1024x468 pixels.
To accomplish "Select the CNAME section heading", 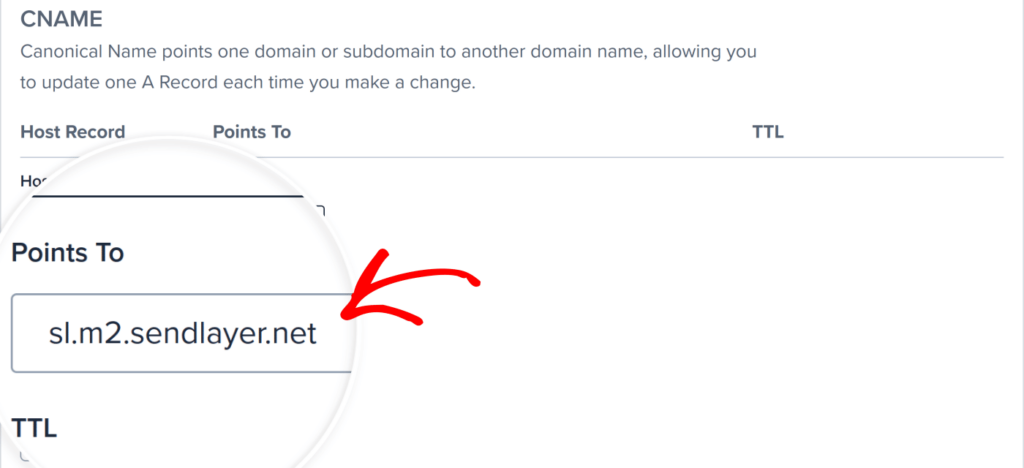I will [x=62, y=19].
